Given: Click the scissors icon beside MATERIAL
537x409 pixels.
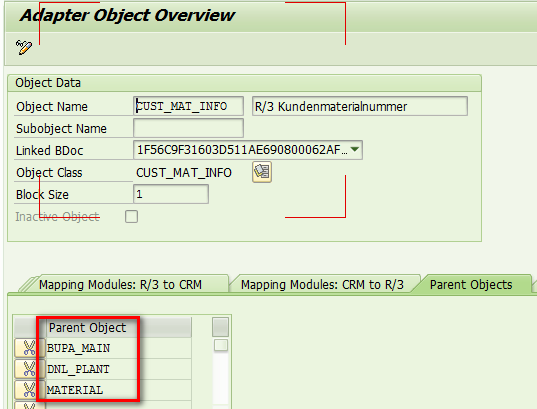Looking at the screenshot, I should 29,390.
